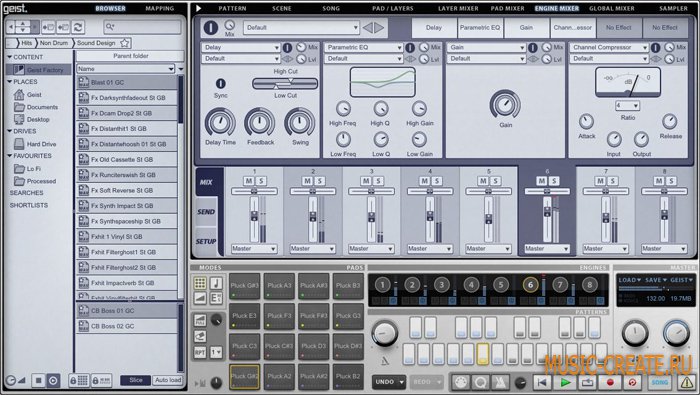
Task: Open the Delay effect type dropdown
Action: point(241,47)
